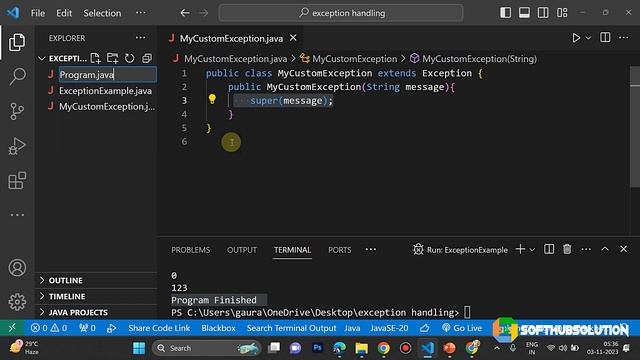Show more panel tabs ellipsis
The width and height of the screenshot is (640, 360).
point(371,249)
